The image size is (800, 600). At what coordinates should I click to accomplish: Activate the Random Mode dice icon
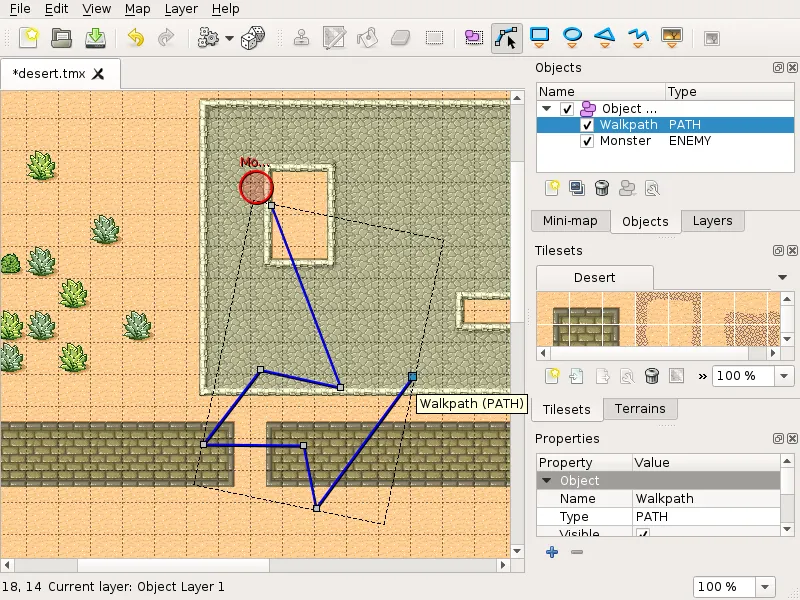253,38
